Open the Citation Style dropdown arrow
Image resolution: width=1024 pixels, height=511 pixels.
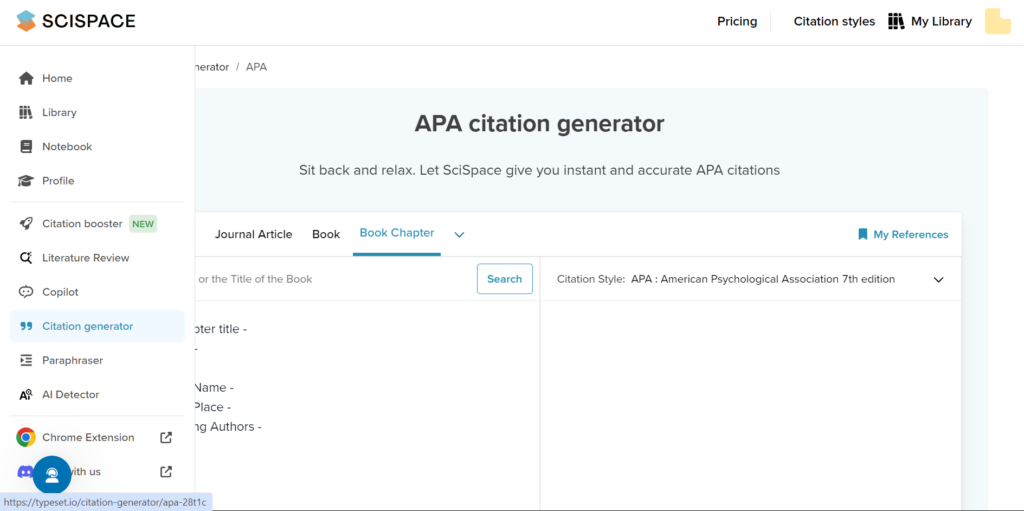click(938, 280)
